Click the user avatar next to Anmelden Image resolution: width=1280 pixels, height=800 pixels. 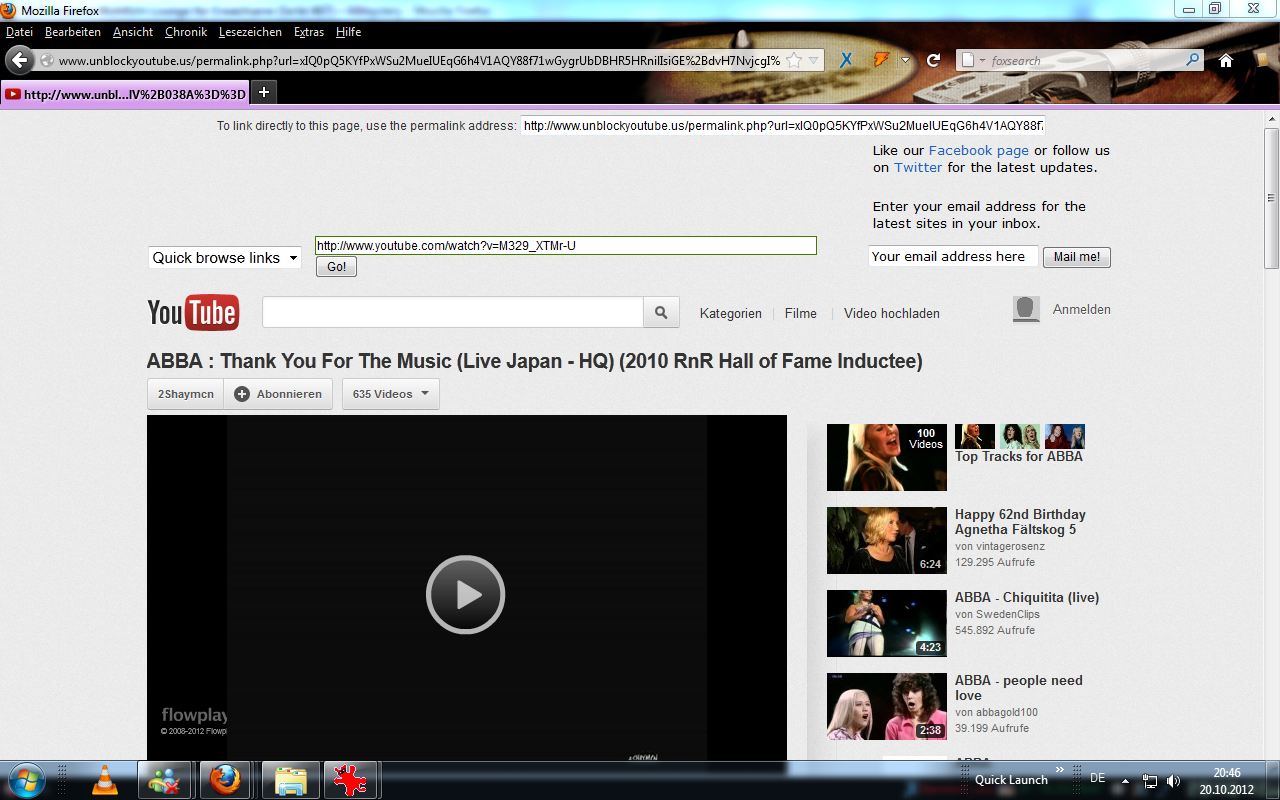coord(1026,309)
